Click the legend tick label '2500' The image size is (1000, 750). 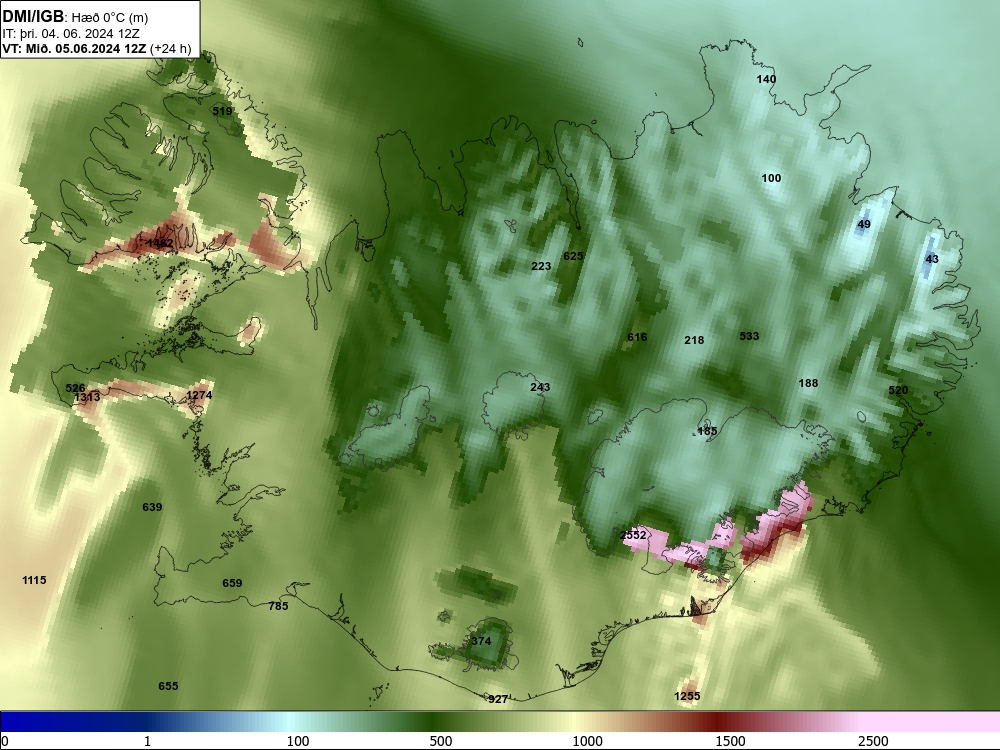[x=873, y=740]
